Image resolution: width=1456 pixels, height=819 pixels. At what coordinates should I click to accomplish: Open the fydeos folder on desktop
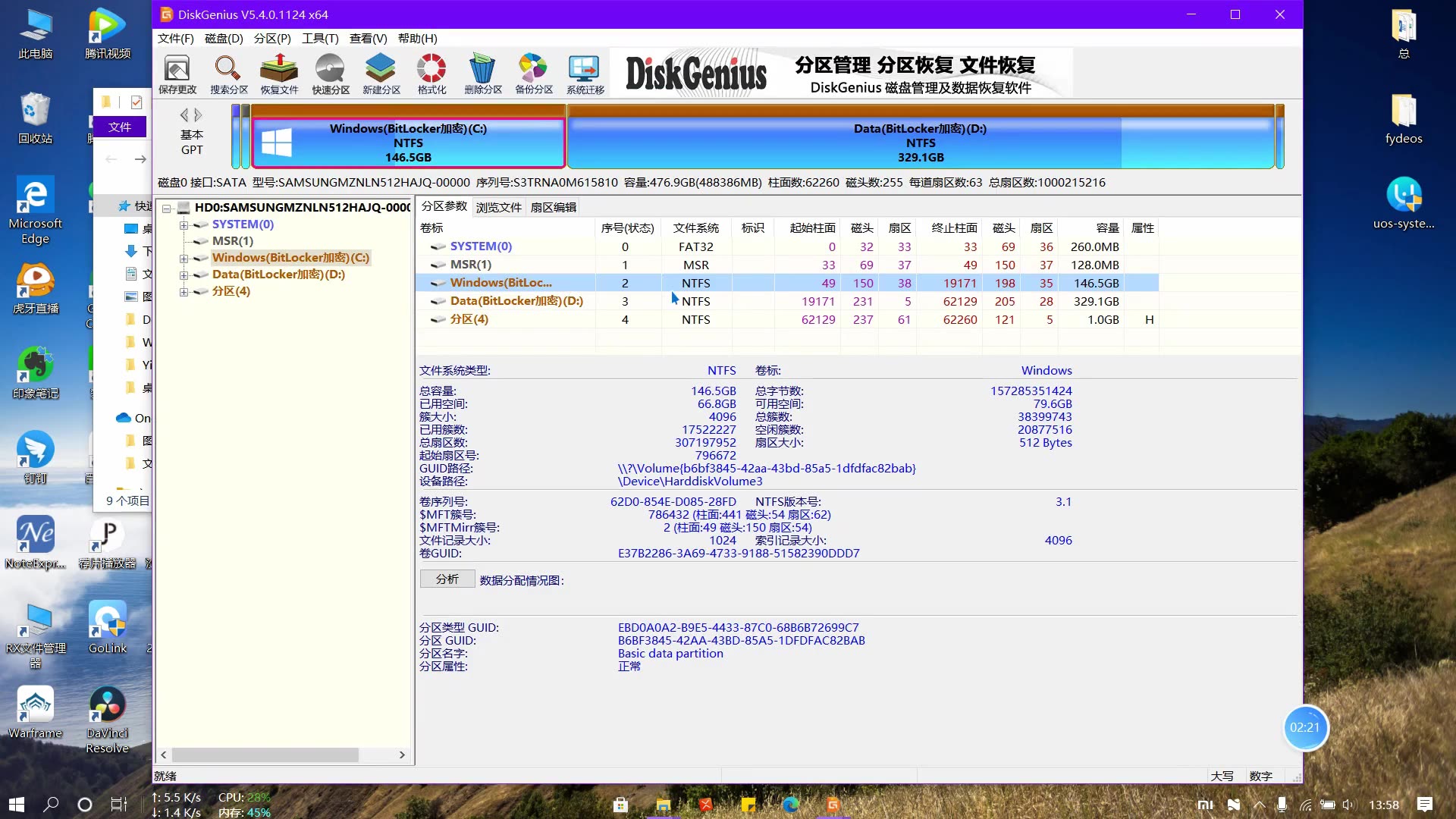tap(1404, 119)
